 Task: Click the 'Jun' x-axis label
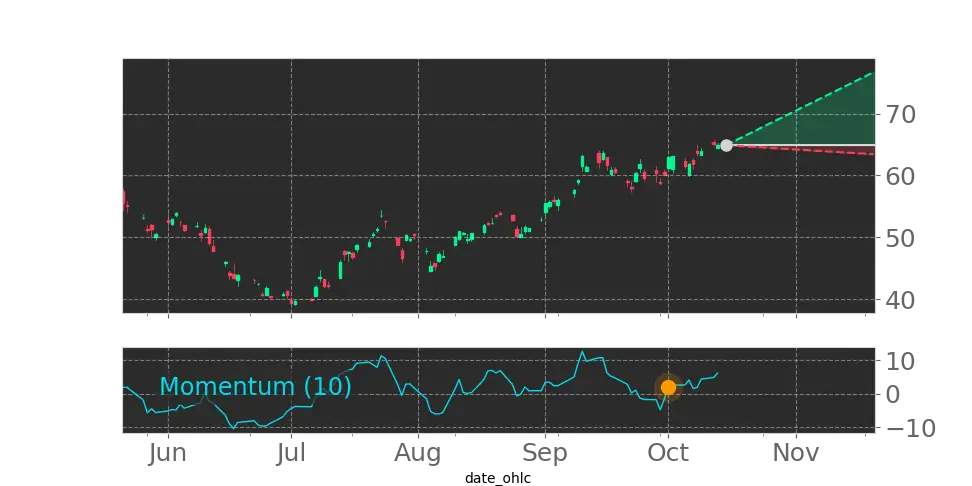(168, 453)
